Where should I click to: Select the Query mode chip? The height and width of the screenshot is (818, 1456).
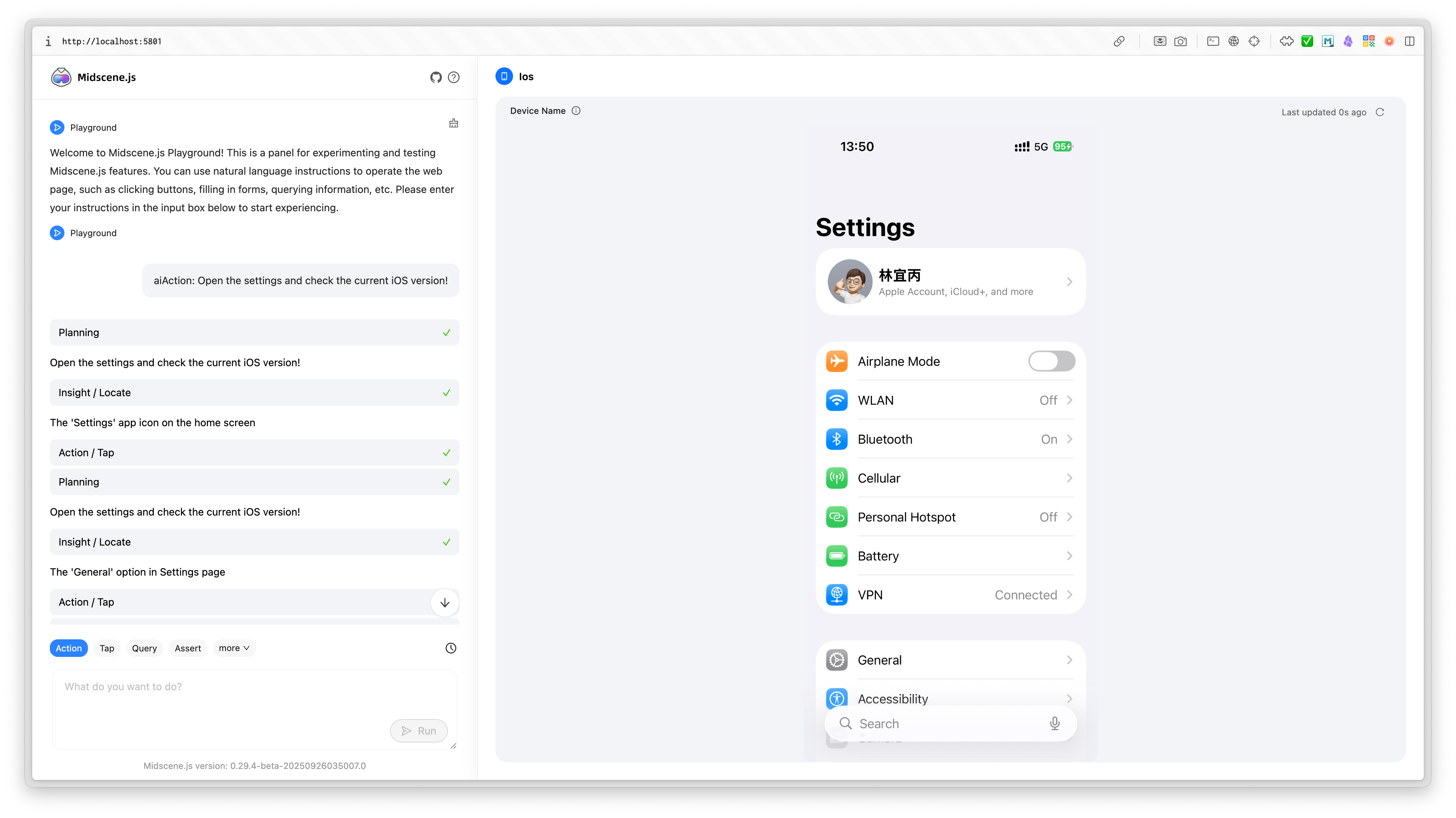click(144, 648)
